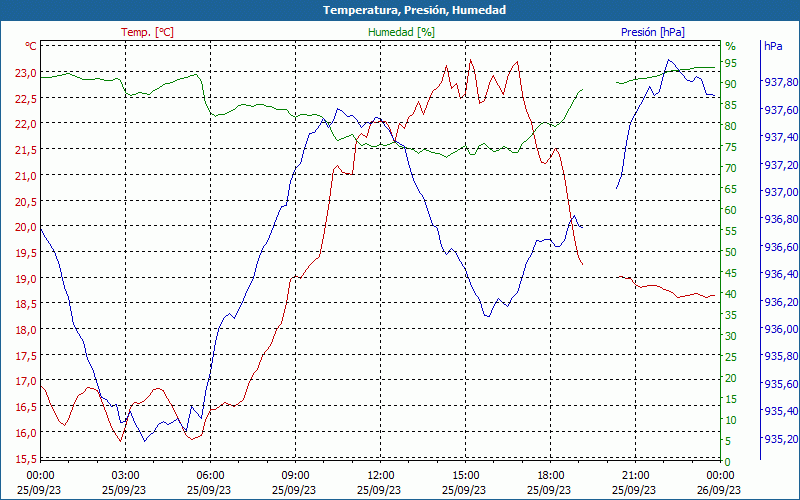The width and height of the screenshot is (800, 500).
Task: Click the blue 'hPa' unit label
Action: 773,46
